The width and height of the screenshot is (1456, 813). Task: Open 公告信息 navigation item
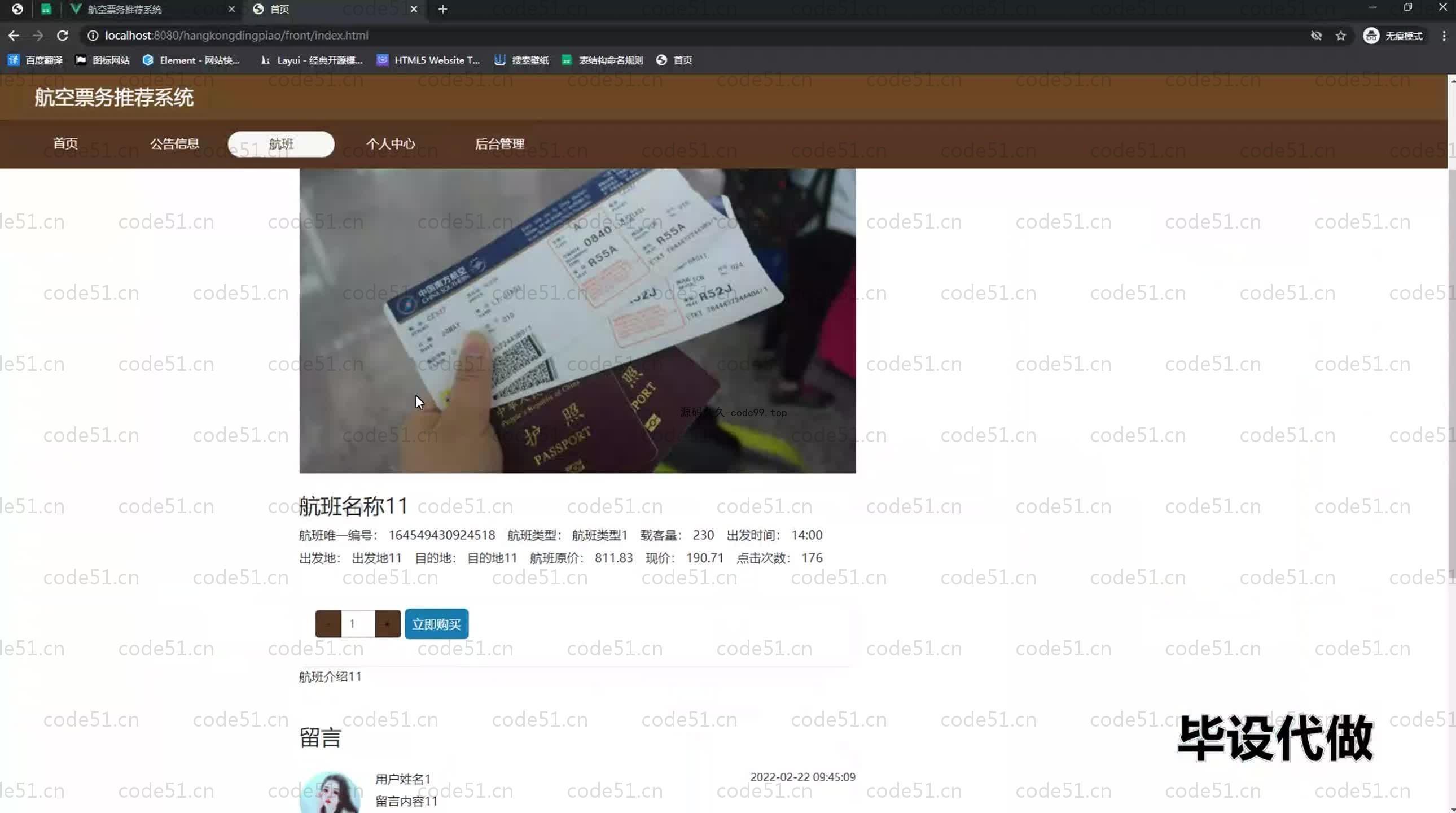174,143
